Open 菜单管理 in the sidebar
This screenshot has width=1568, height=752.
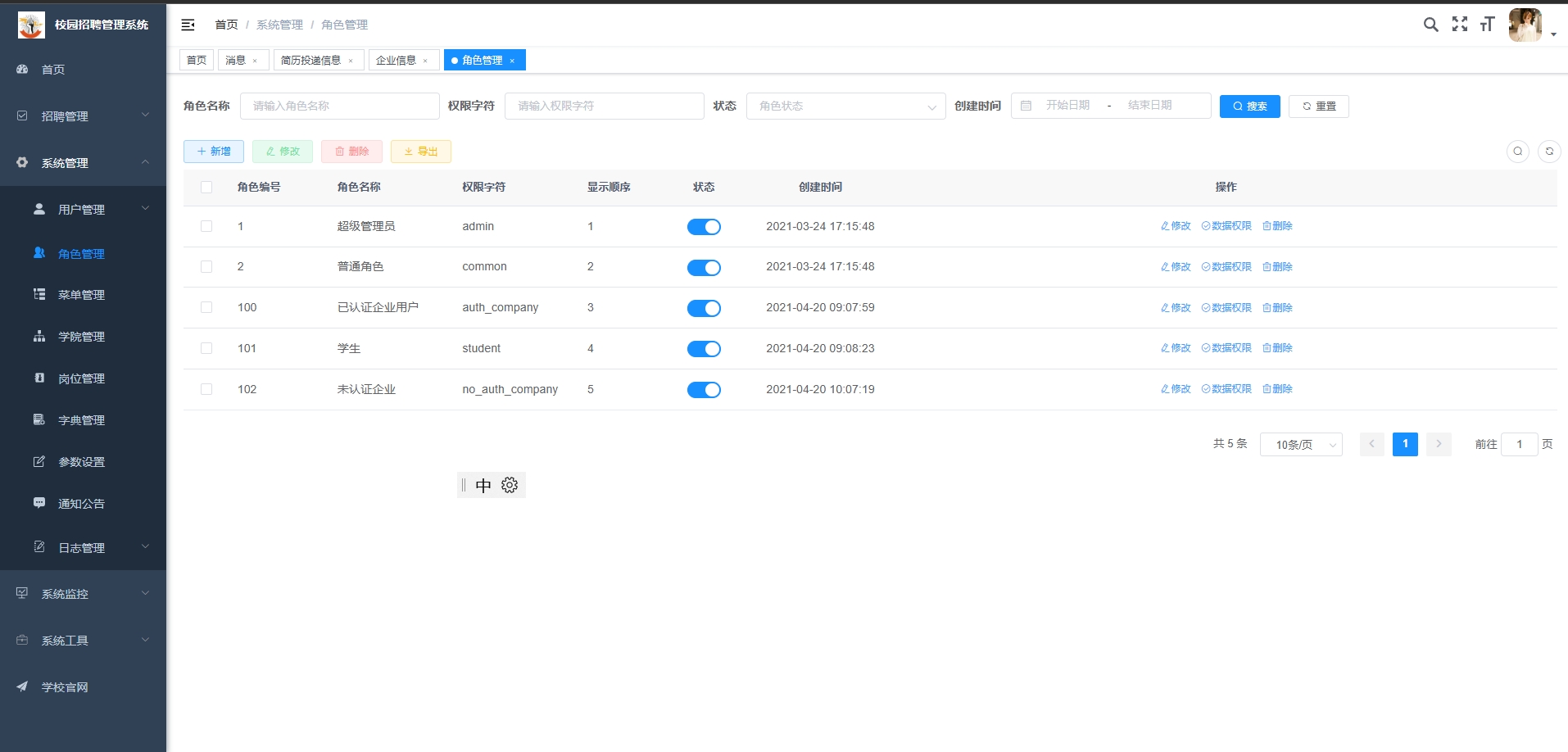point(81,295)
